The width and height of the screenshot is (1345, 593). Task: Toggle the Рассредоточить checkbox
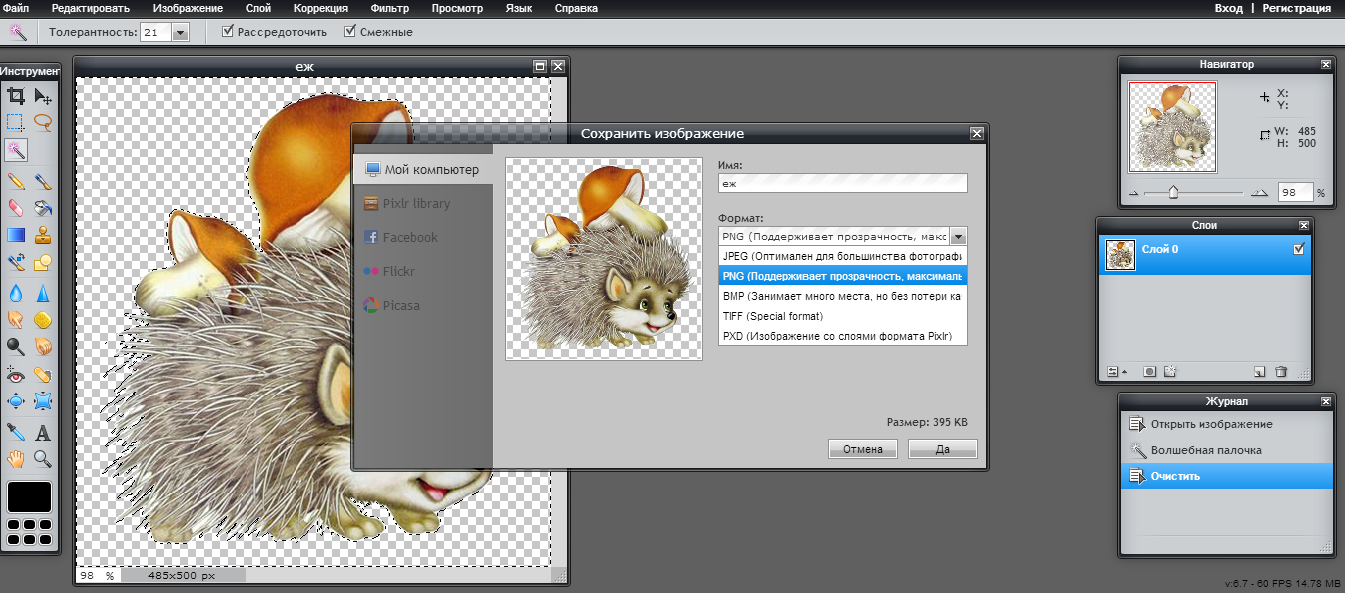(228, 32)
